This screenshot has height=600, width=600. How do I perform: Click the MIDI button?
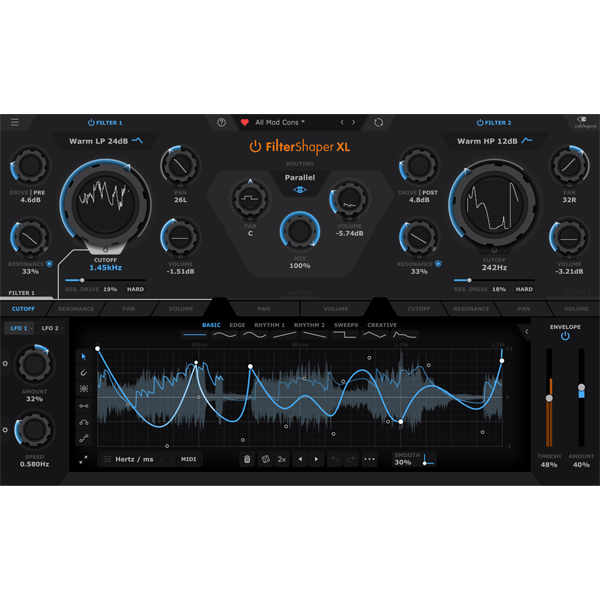click(188, 459)
